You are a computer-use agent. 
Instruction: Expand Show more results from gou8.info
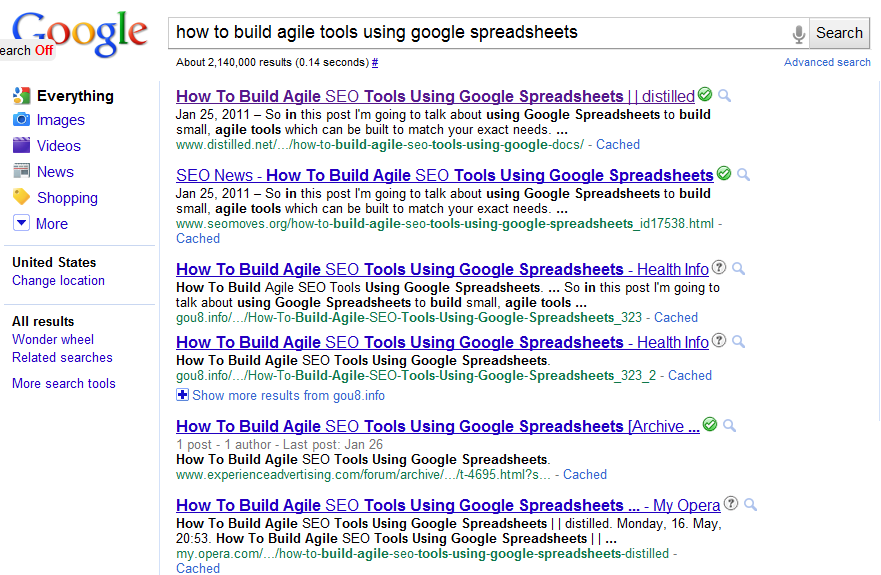pos(280,395)
